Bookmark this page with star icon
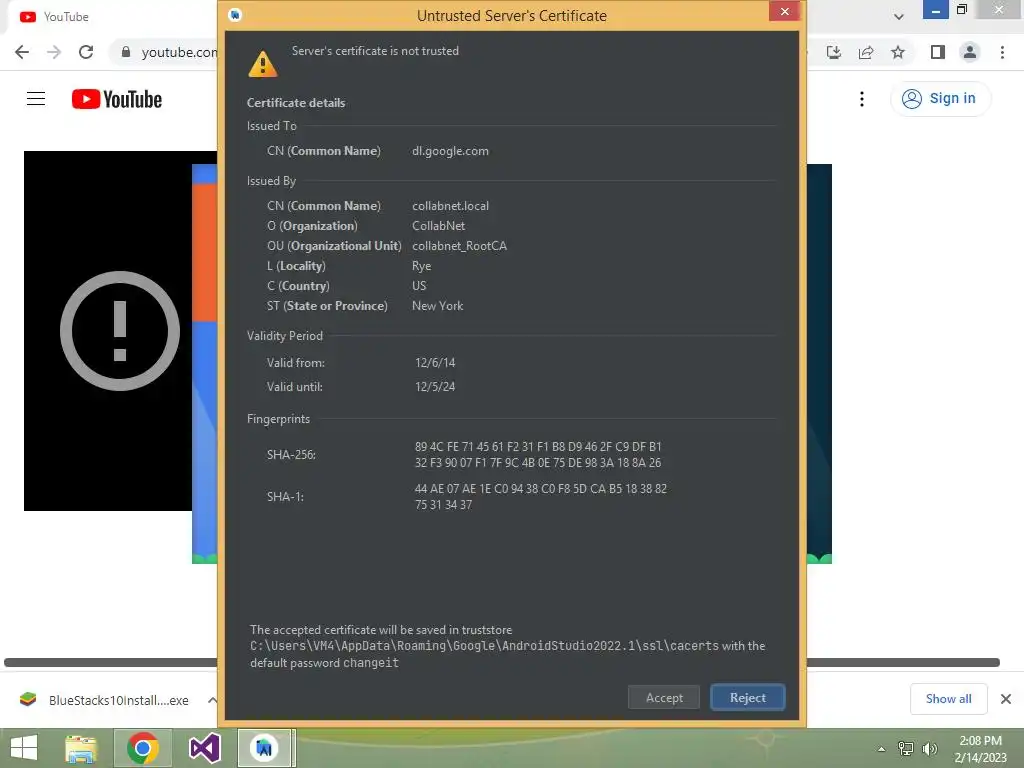 point(898,52)
